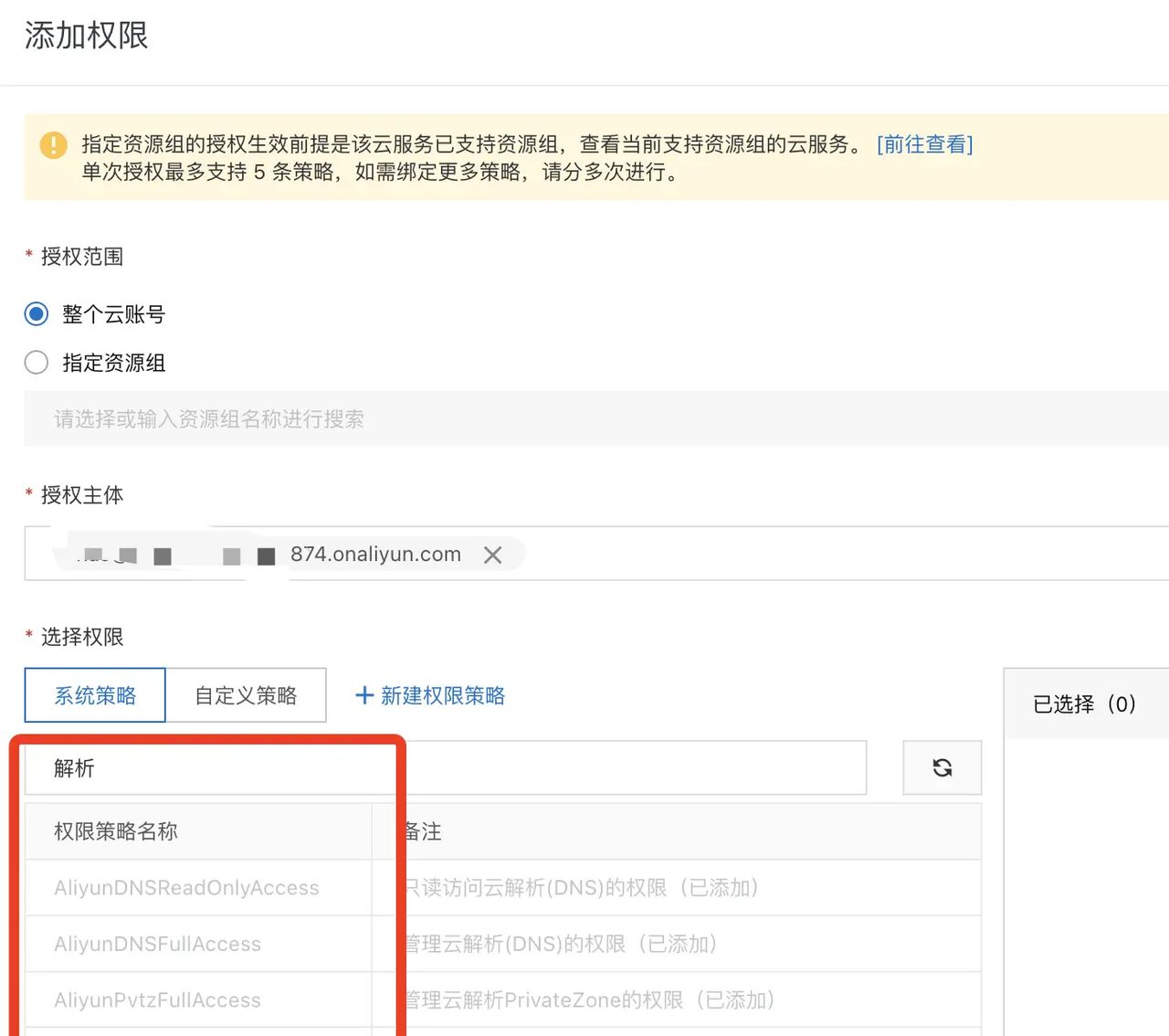Click the wide search field beside the 解析 filter
This screenshot has width=1169, height=1036.
pos(639,767)
